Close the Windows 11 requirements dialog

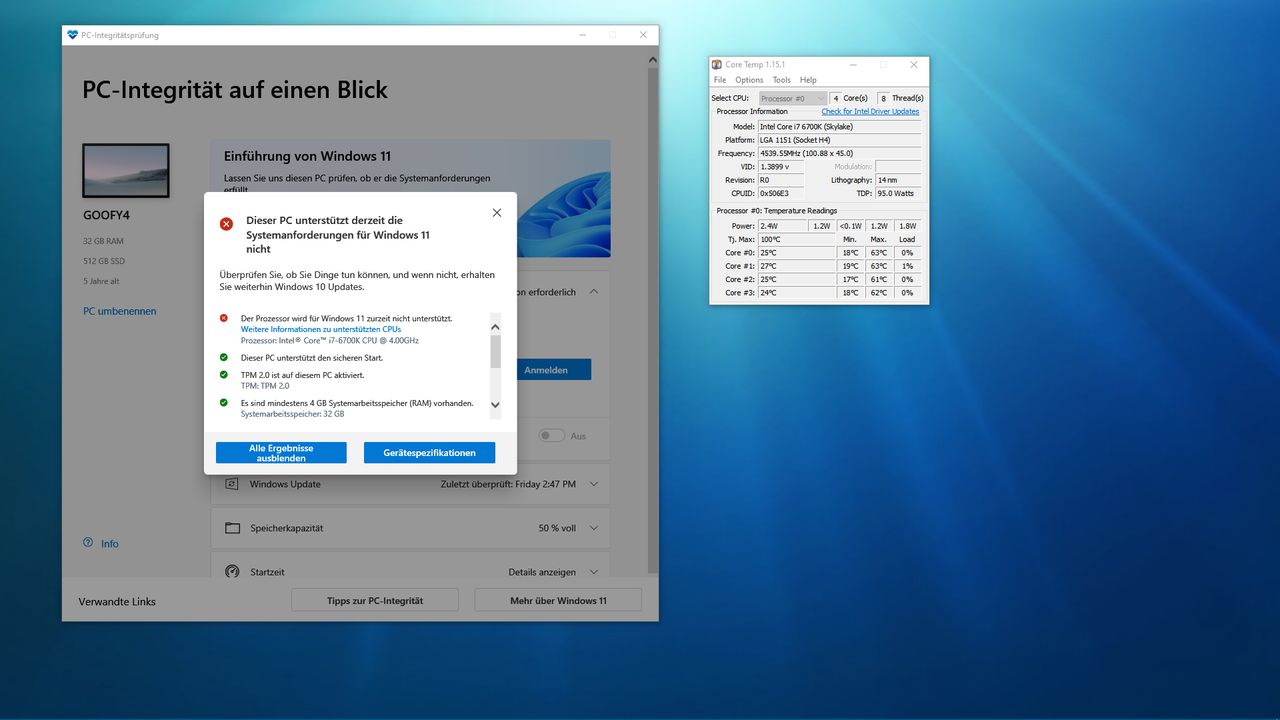[x=497, y=213]
